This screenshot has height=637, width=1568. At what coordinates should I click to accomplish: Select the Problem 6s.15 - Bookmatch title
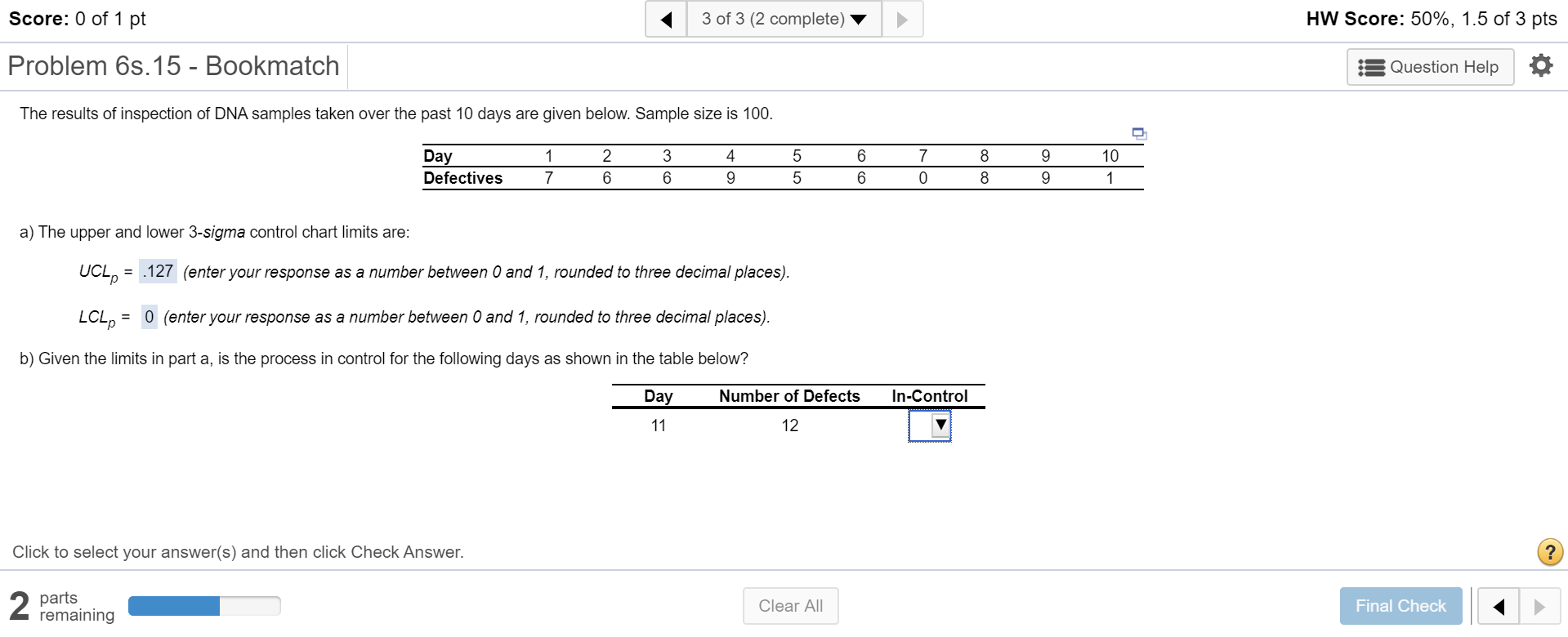coord(172,66)
